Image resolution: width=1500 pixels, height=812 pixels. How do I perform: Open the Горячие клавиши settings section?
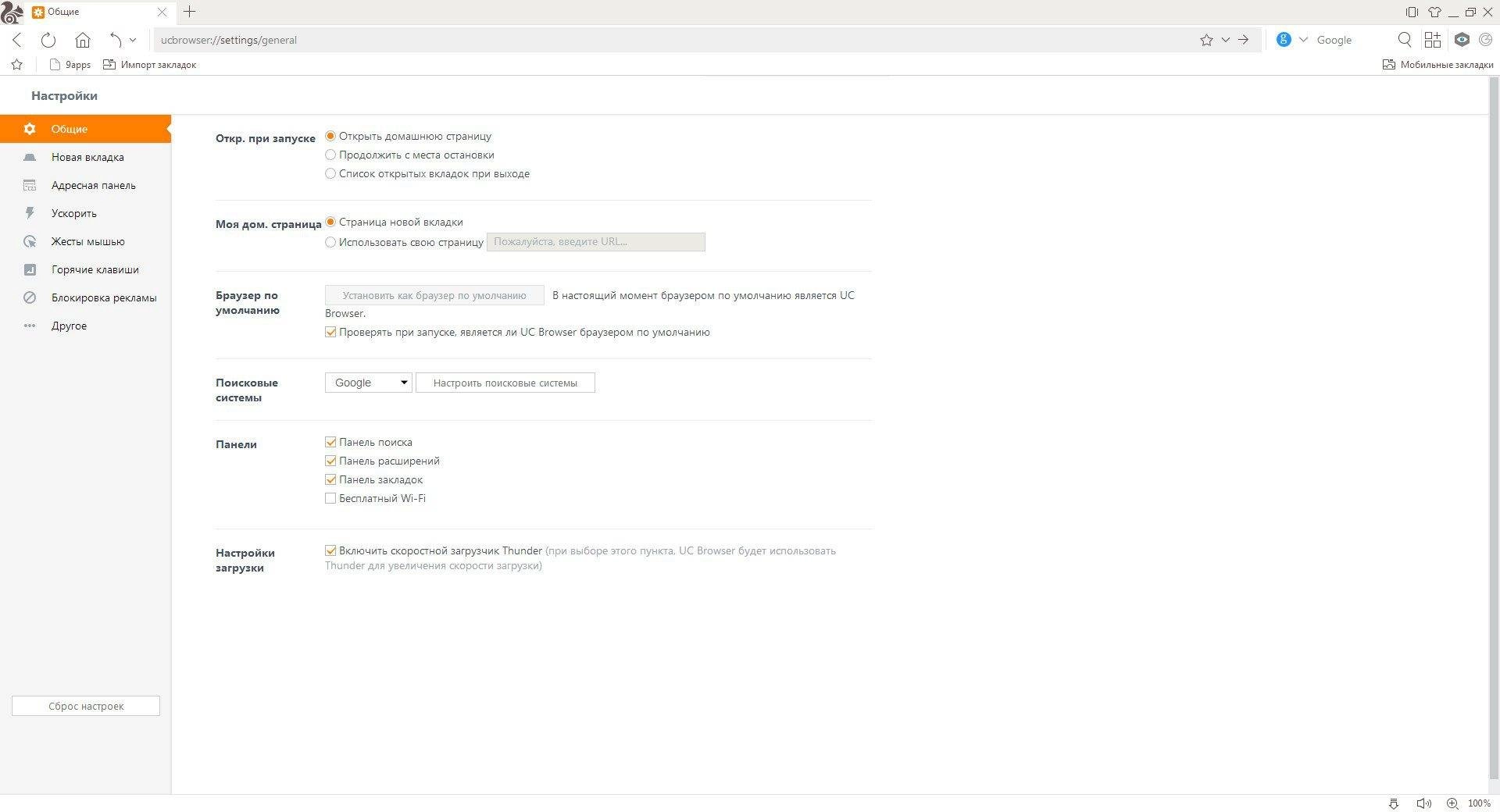click(x=85, y=269)
